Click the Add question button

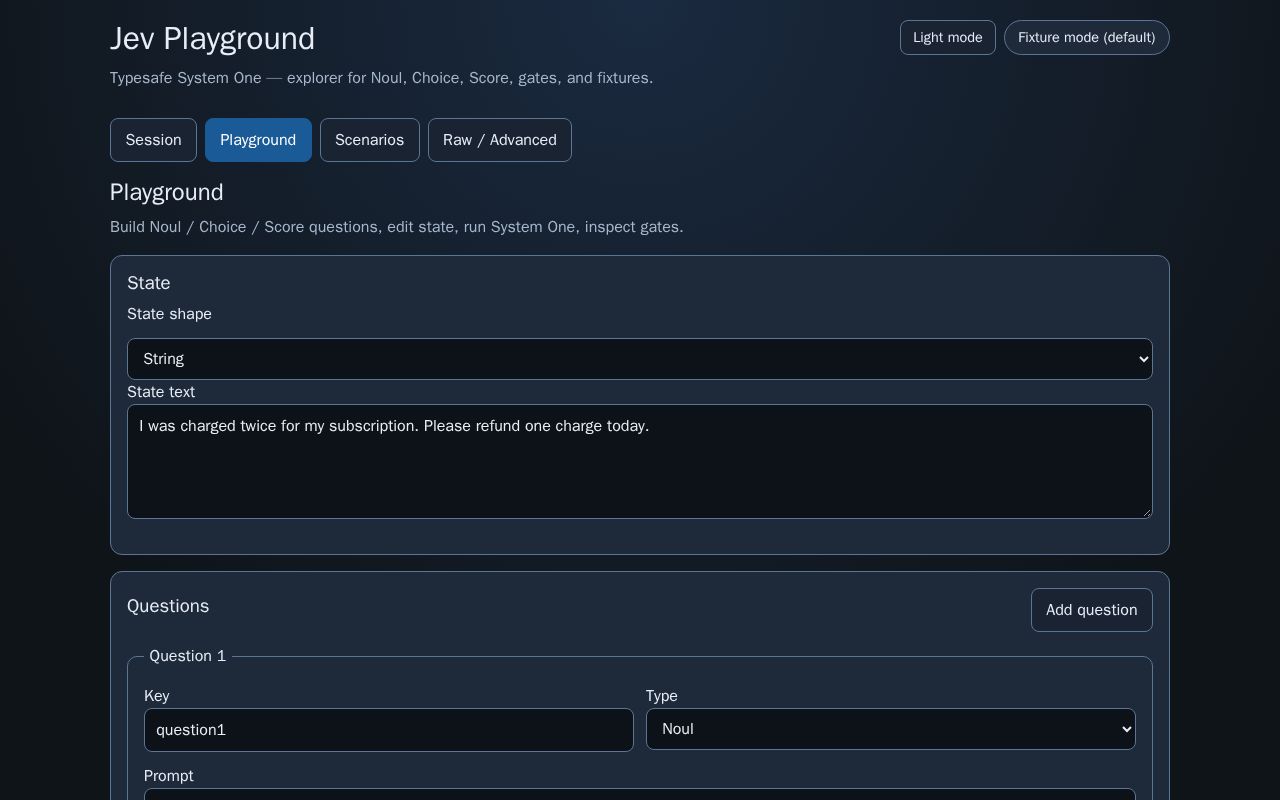click(x=1092, y=610)
